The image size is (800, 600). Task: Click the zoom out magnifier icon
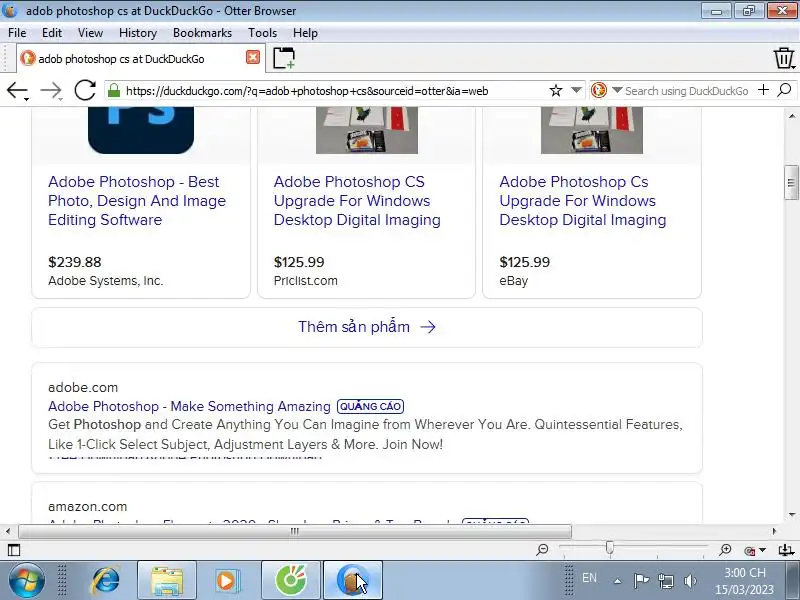pyautogui.click(x=542, y=549)
